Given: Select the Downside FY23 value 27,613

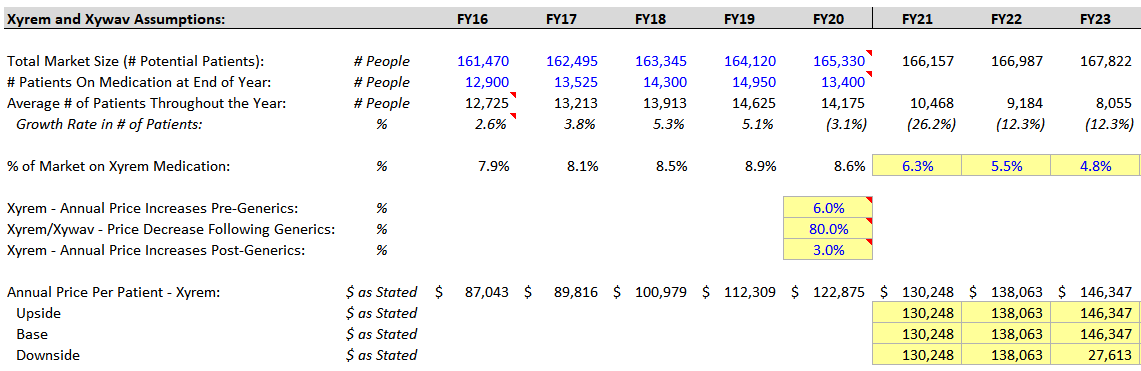Looking at the screenshot, I should [1095, 355].
